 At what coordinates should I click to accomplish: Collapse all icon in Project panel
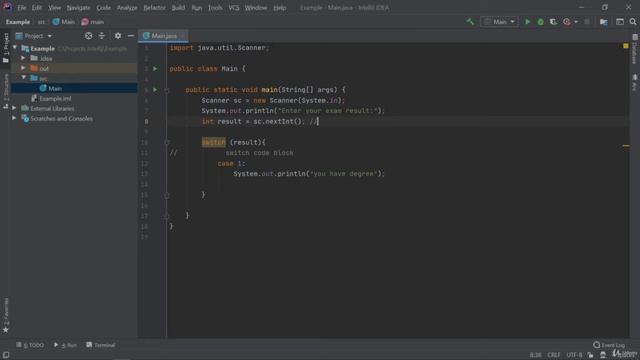tap(102, 36)
